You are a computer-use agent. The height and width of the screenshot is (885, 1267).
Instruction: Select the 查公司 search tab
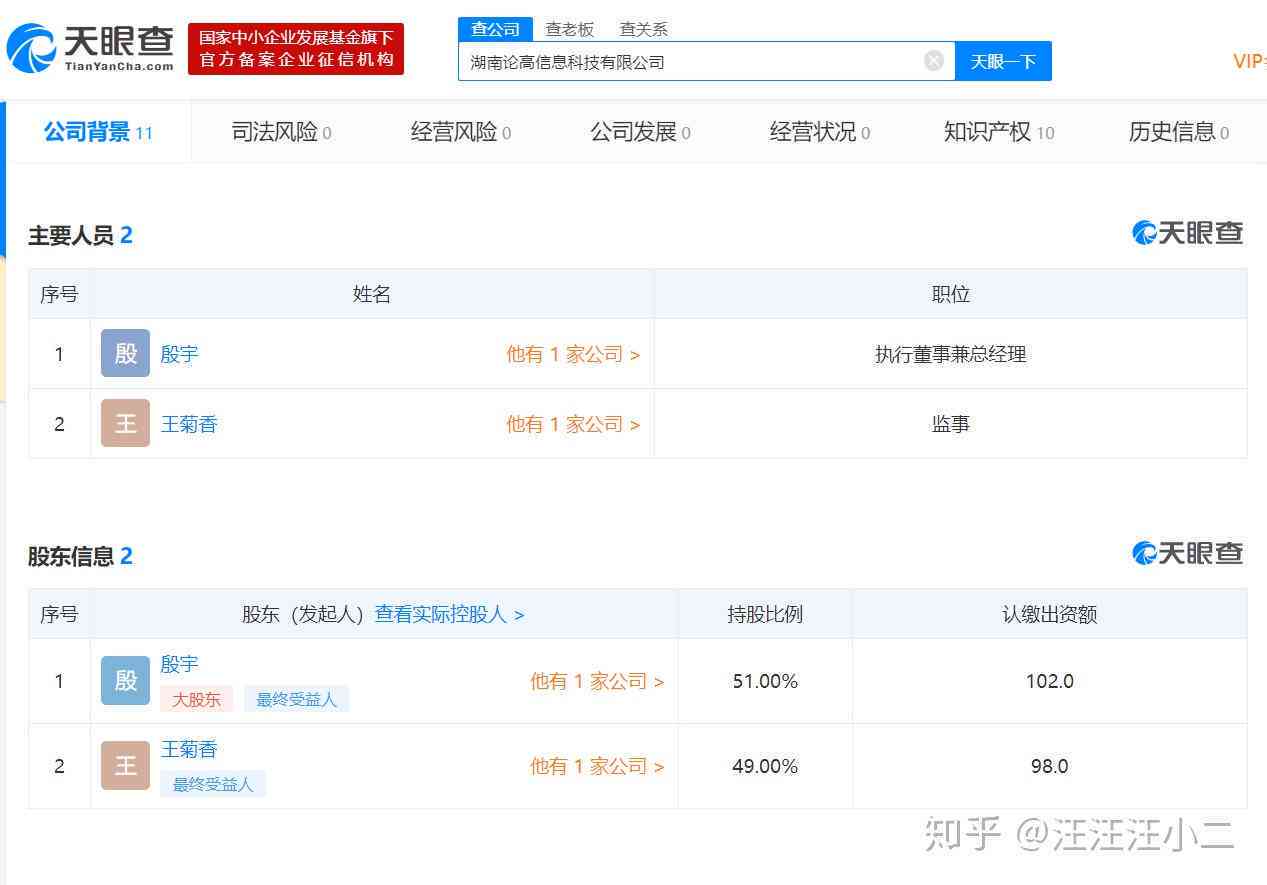[x=496, y=29]
